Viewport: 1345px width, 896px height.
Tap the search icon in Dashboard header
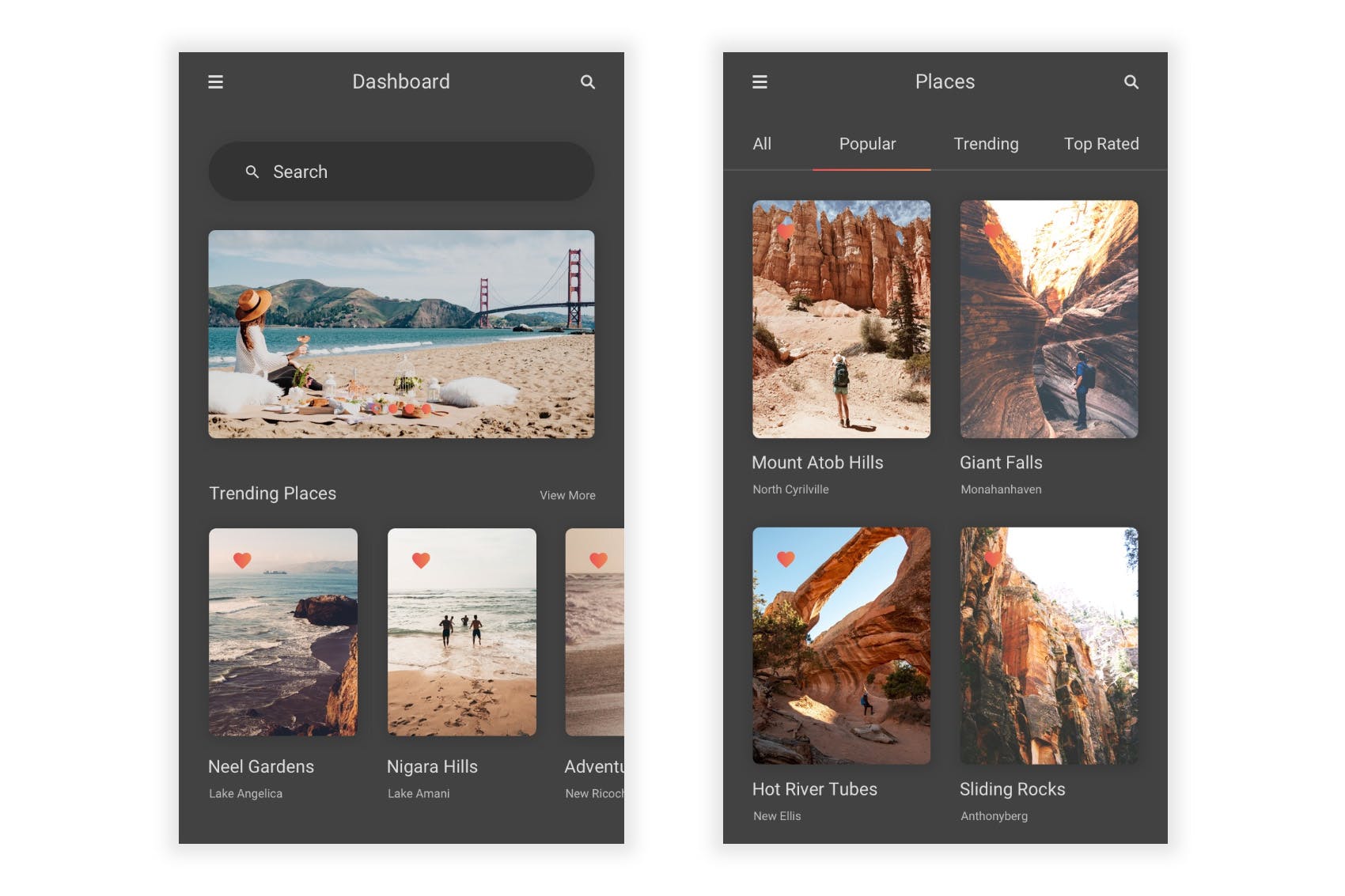(587, 82)
